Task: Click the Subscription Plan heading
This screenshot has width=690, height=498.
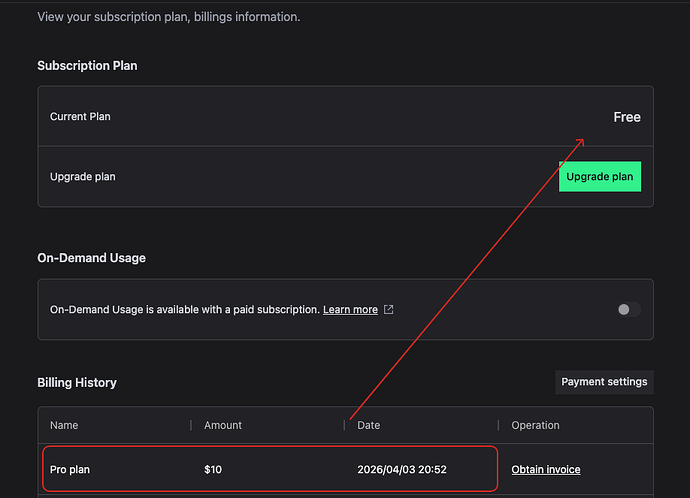Action: [x=87, y=66]
